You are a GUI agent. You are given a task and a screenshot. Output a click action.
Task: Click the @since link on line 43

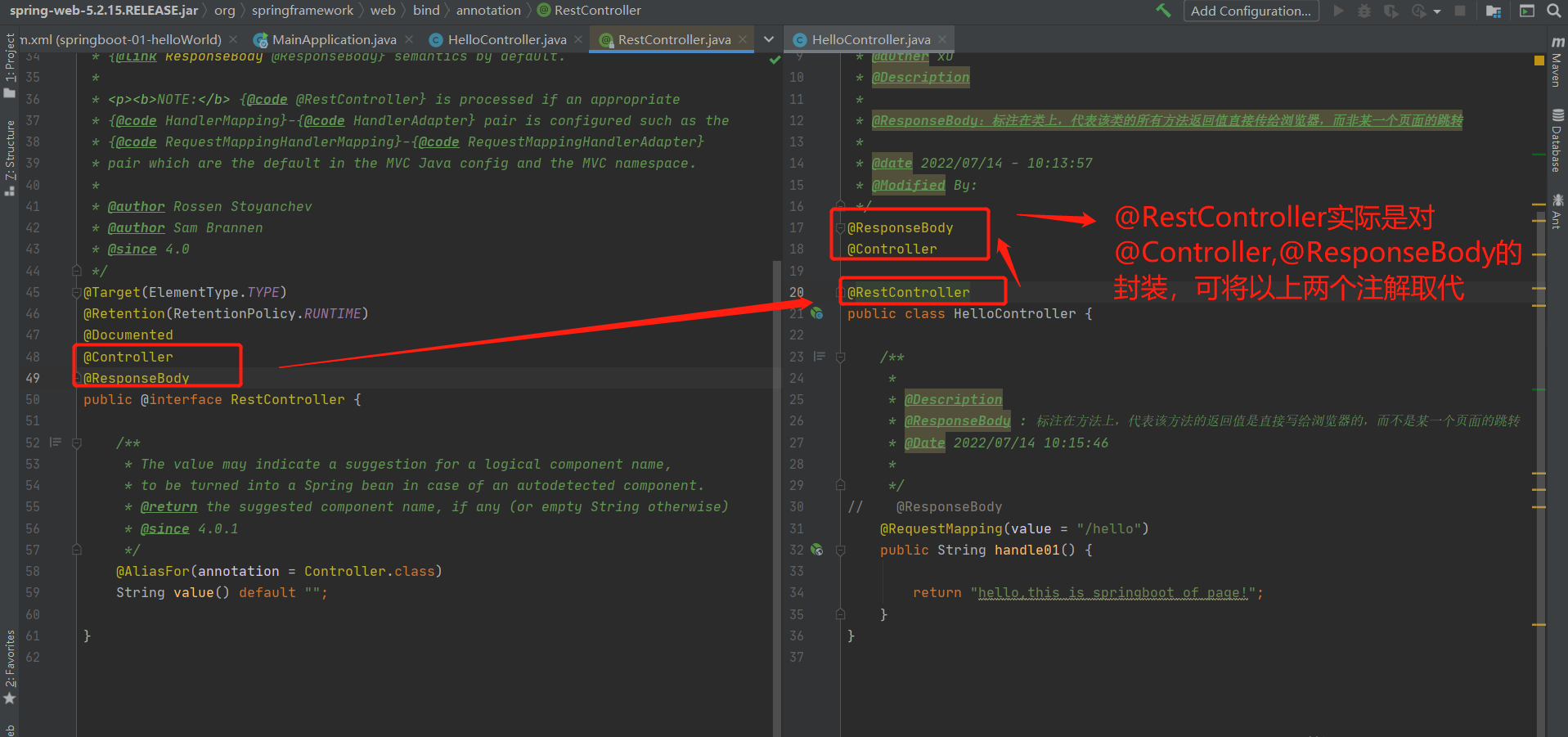click(132, 249)
